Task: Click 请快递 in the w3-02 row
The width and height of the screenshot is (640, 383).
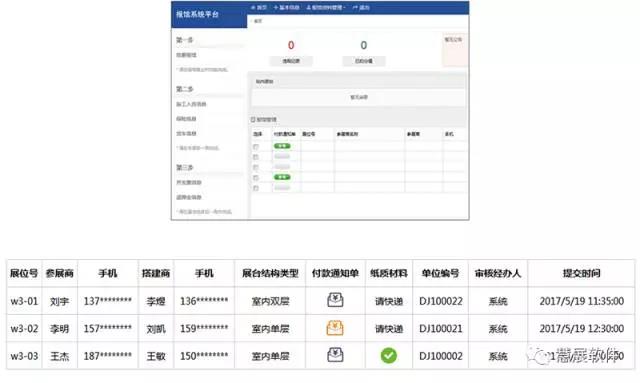Action: click(389, 329)
